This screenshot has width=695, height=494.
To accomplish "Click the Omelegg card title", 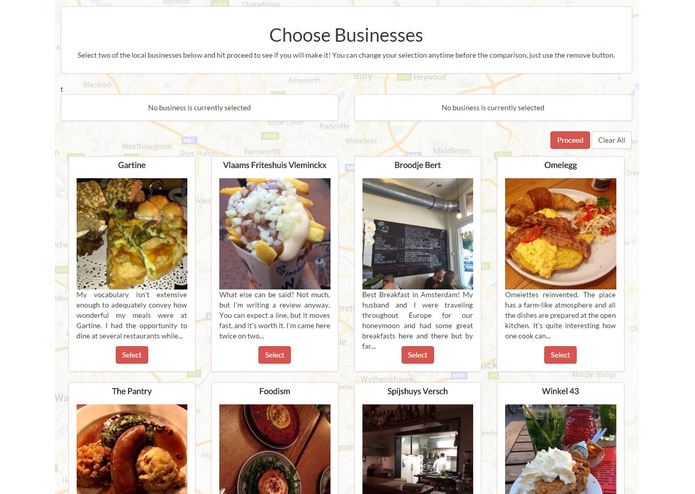I will tap(560, 165).
